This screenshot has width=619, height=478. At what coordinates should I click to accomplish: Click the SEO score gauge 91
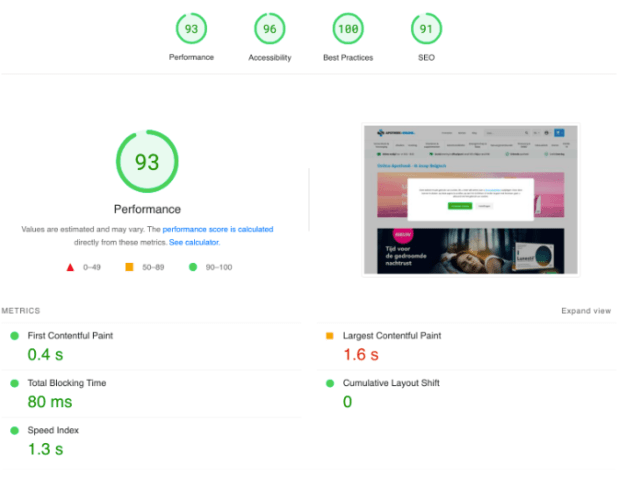coord(425,30)
